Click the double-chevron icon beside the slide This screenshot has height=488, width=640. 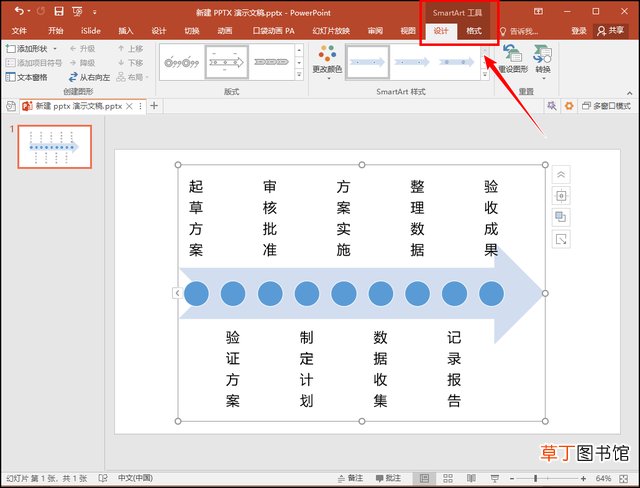[x=561, y=175]
